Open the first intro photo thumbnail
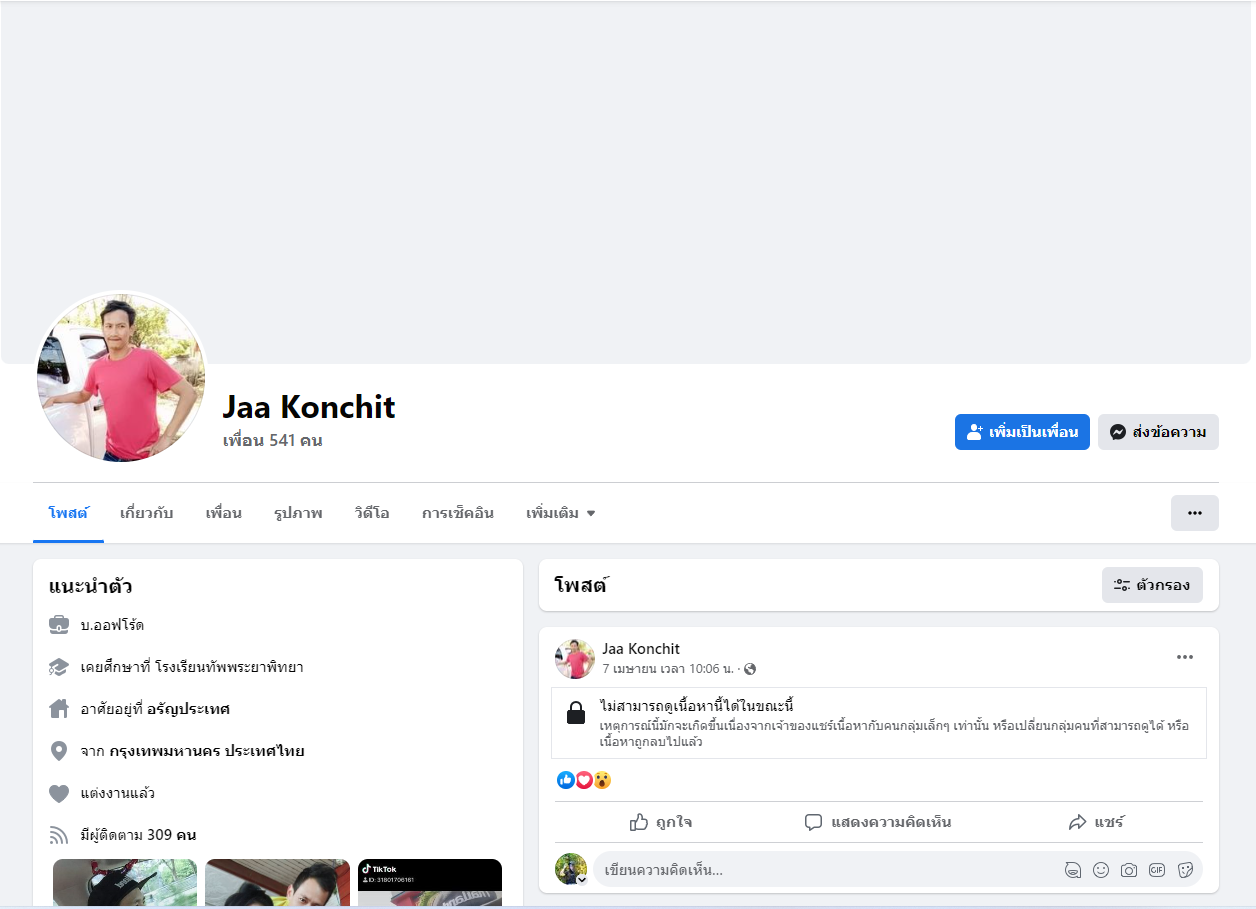Image resolution: width=1256 pixels, height=909 pixels. point(125,883)
